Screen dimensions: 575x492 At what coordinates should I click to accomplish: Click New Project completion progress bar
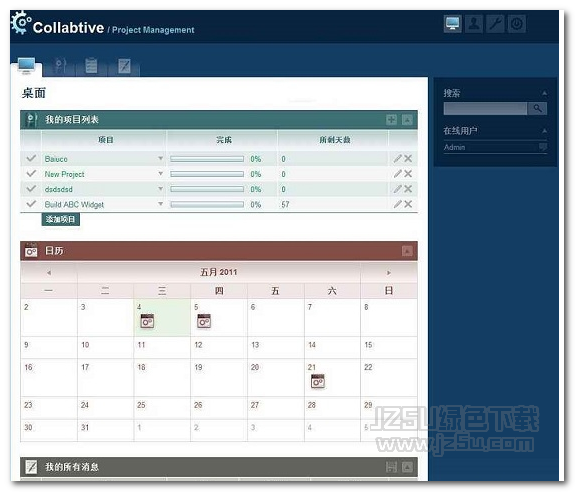click(x=207, y=174)
